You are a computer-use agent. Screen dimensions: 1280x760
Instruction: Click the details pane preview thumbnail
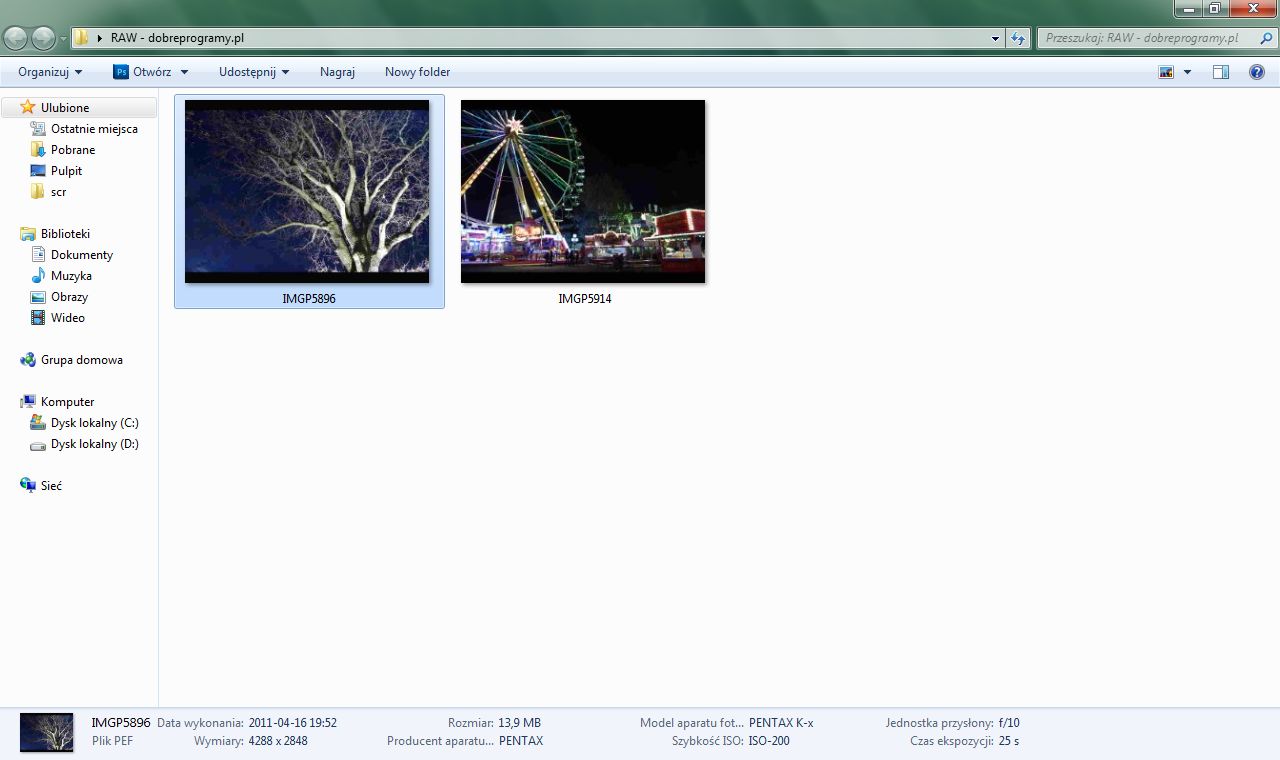pos(47,732)
